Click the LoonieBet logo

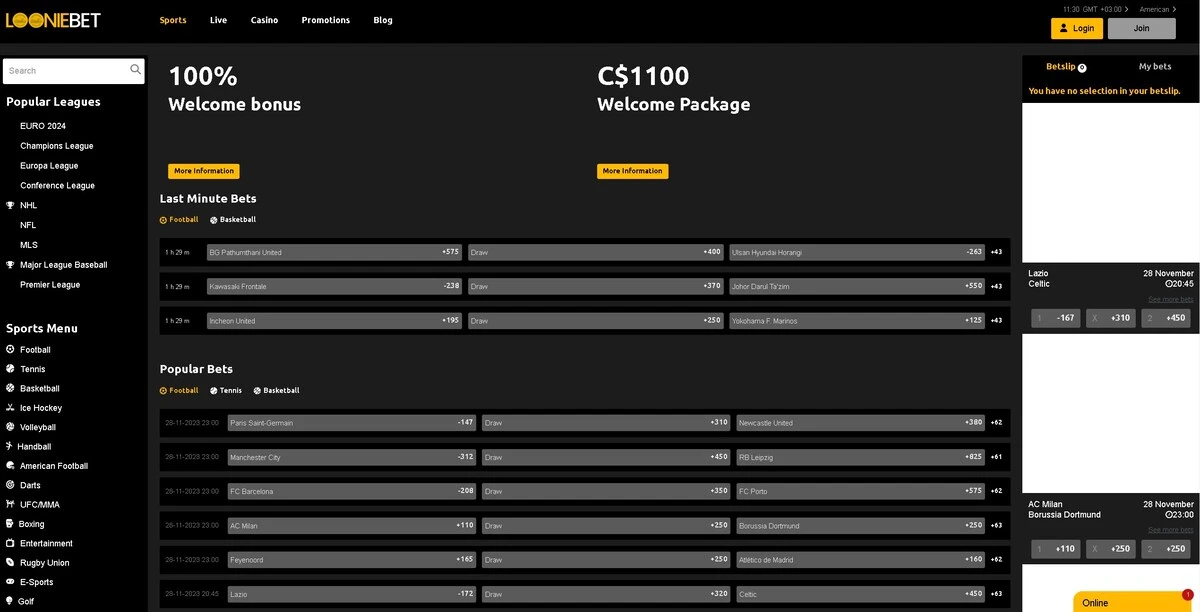tap(51, 20)
